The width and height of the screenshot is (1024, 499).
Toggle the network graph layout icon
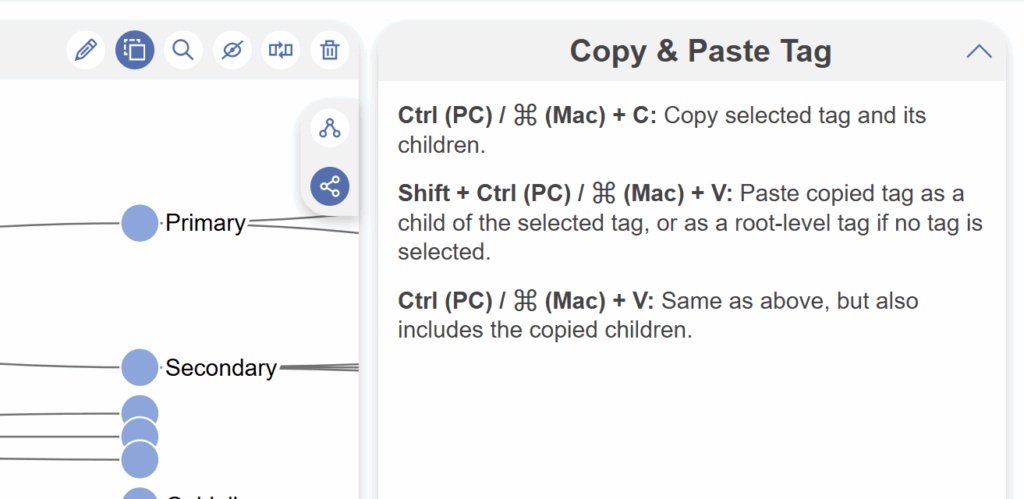(x=330, y=186)
